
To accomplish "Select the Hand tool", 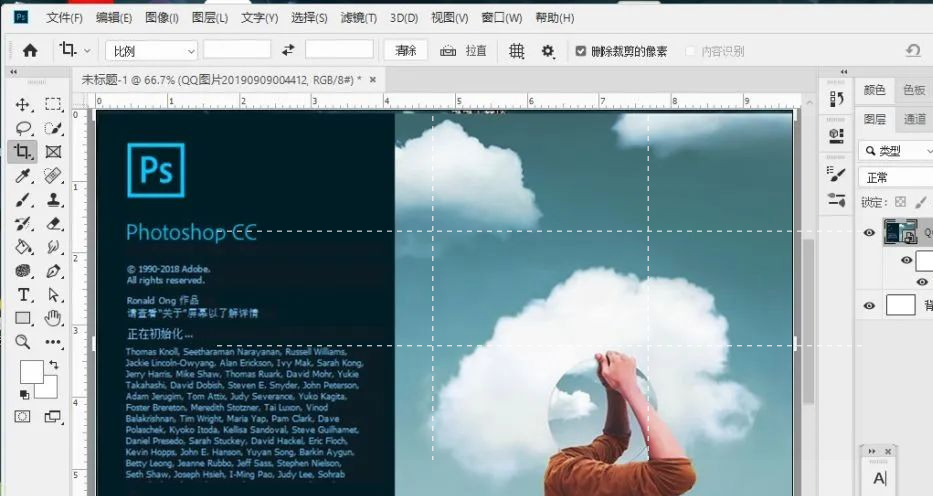I will click(53, 319).
